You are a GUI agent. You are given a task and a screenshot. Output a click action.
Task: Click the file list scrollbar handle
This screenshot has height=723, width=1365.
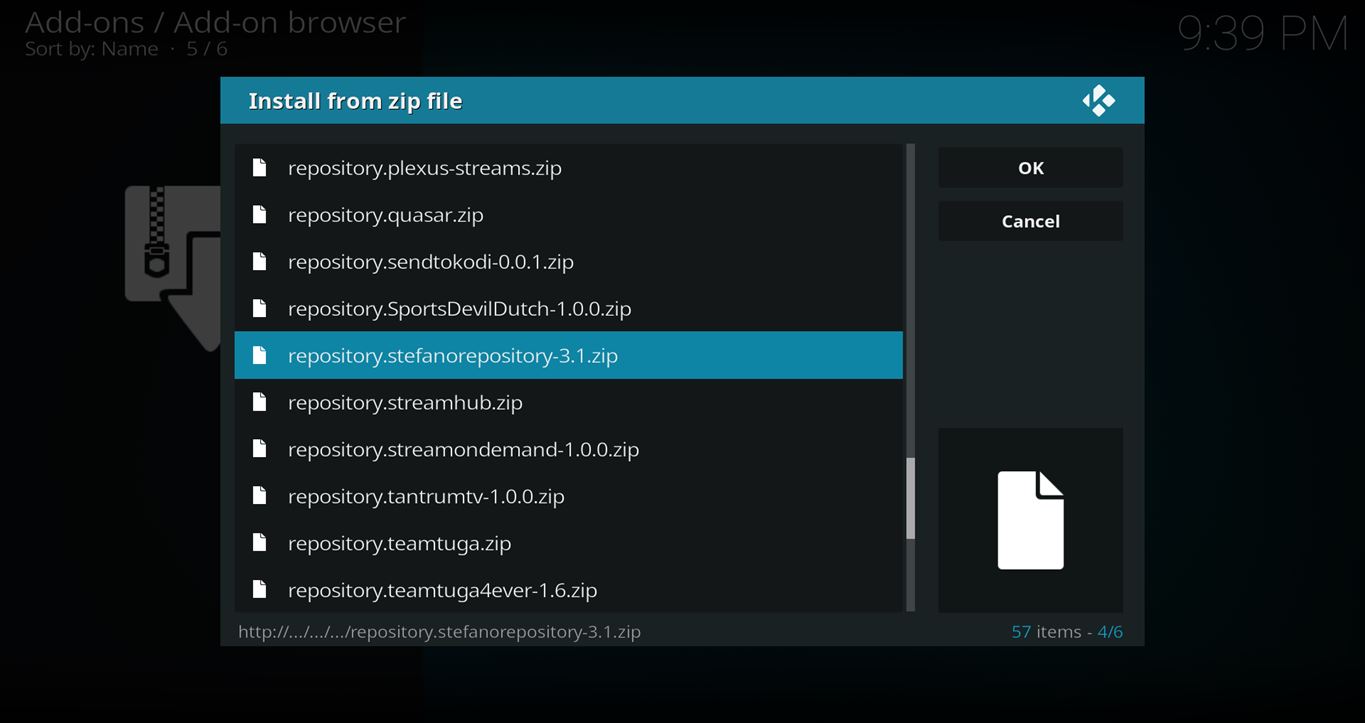click(910, 498)
